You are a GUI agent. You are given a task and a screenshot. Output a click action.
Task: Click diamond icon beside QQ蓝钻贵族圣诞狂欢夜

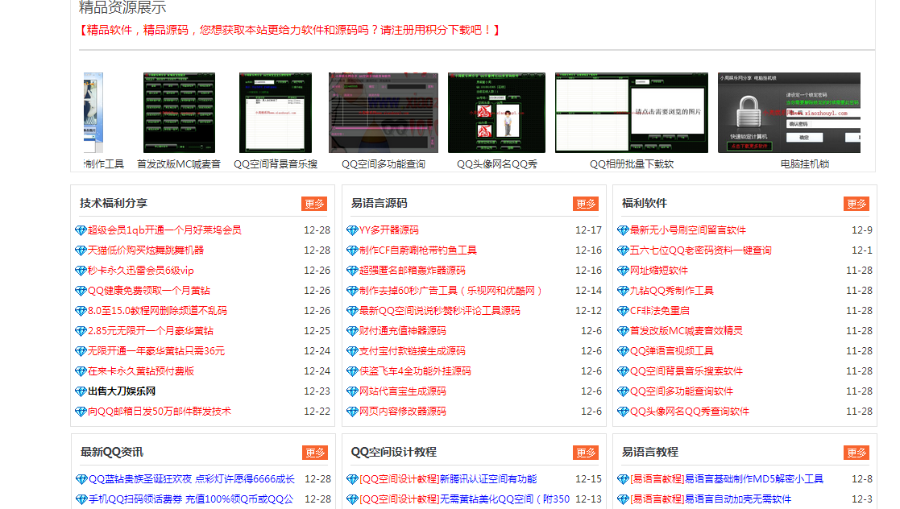coord(82,479)
